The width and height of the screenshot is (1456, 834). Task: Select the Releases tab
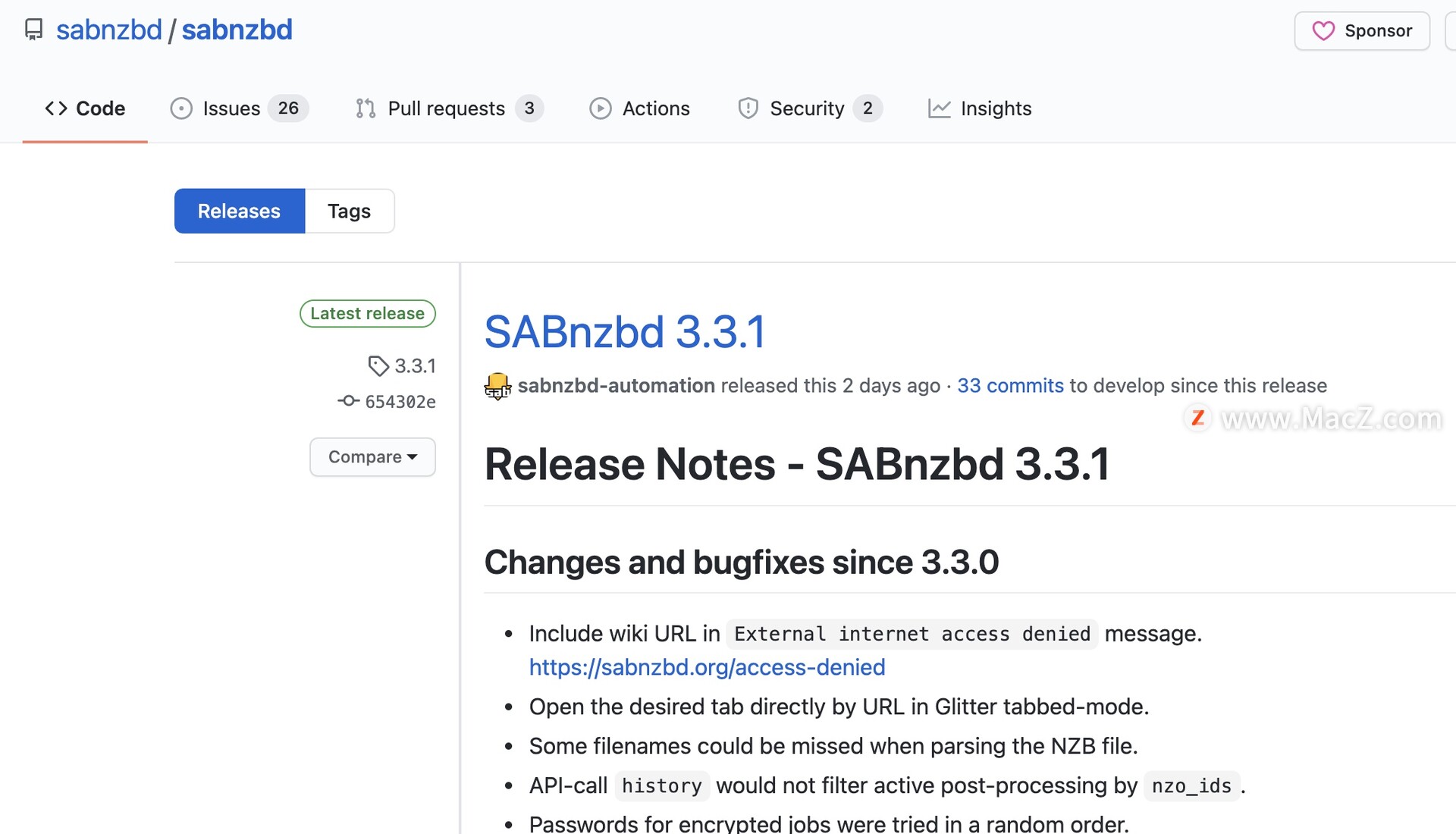pos(239,211)
